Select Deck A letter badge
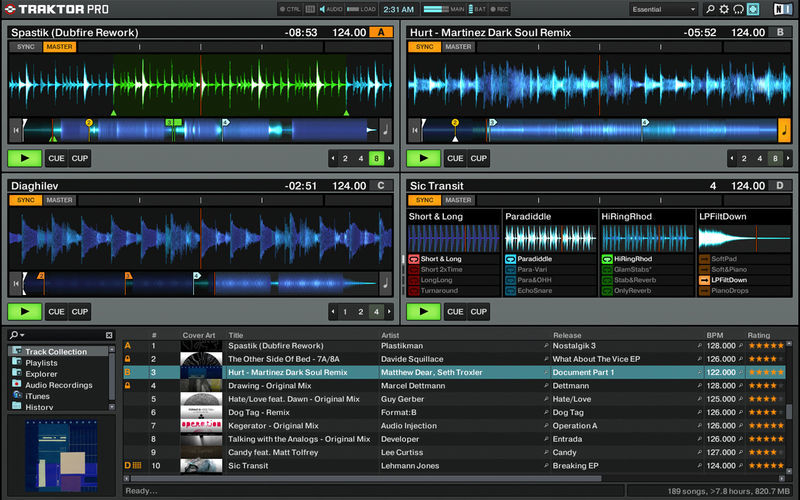The image size is (800, 500). [381, 32]
